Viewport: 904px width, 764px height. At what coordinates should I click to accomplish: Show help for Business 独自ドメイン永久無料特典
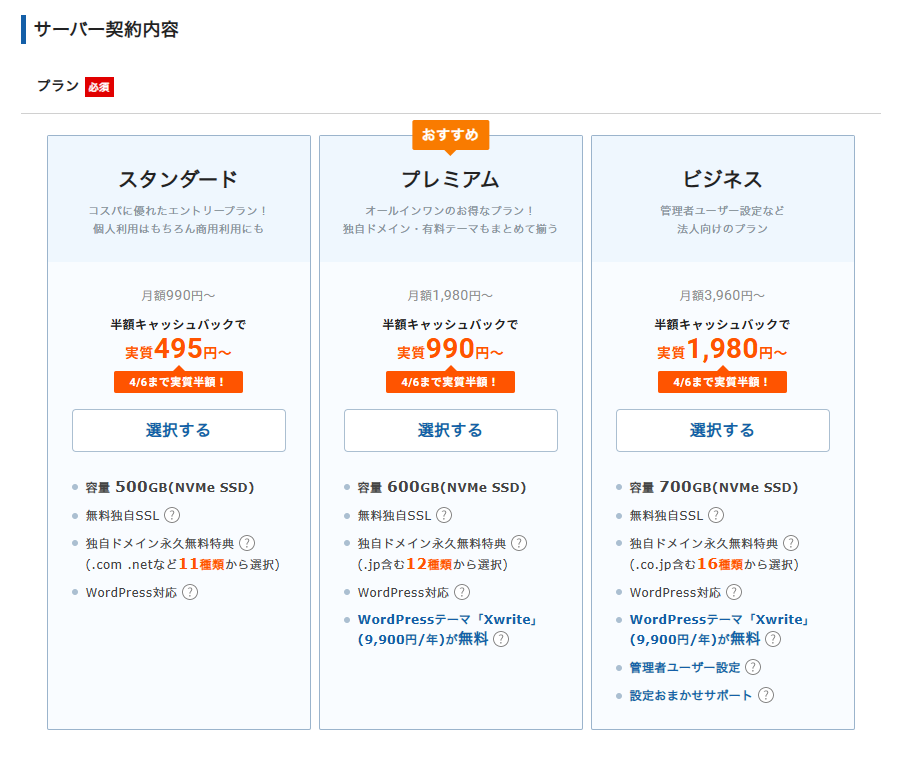(x=791, y=543)
